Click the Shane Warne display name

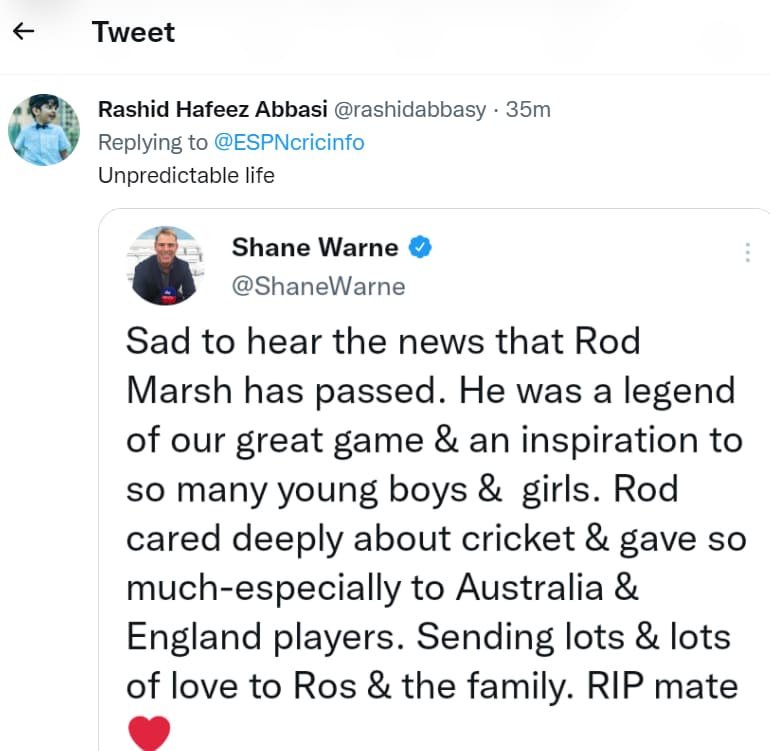click(x=315, y=247)
